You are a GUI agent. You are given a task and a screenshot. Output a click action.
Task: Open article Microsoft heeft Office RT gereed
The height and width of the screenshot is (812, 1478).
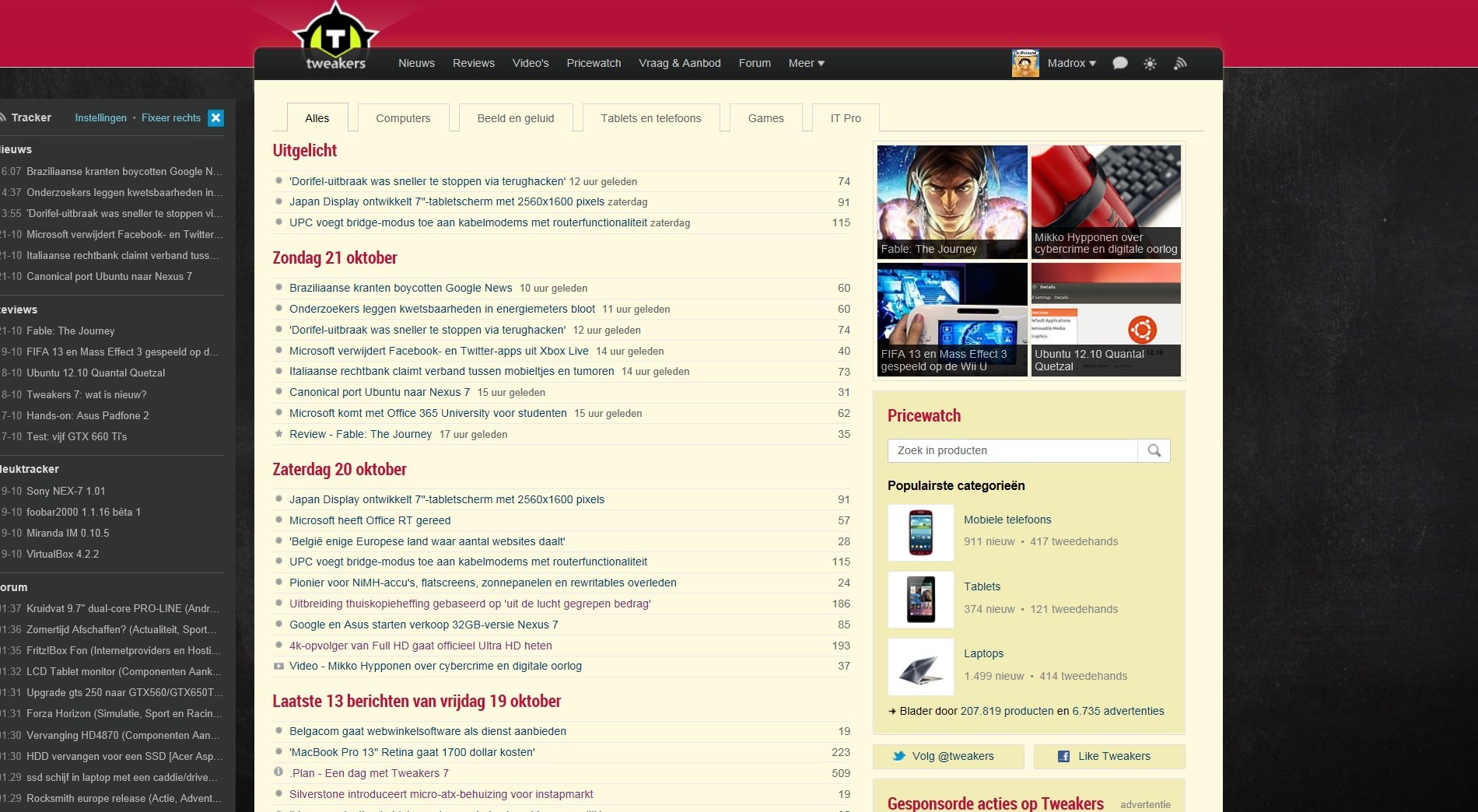370,520
